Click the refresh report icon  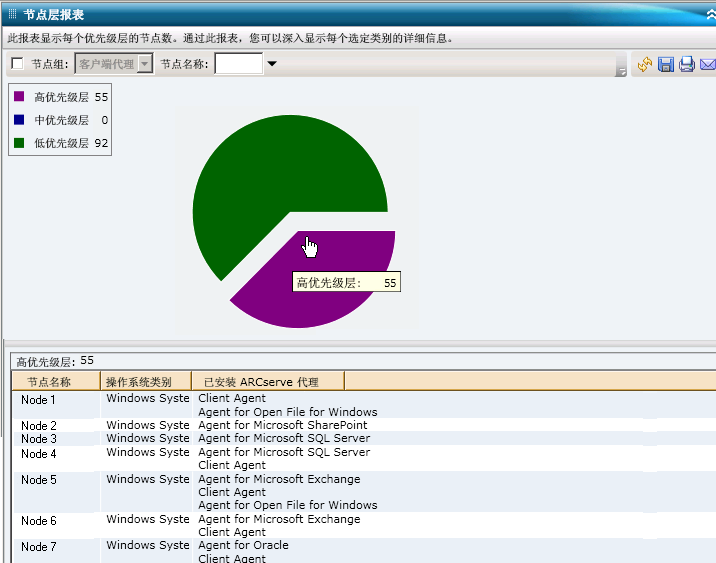pyautogui.click(x=645, y=64)
